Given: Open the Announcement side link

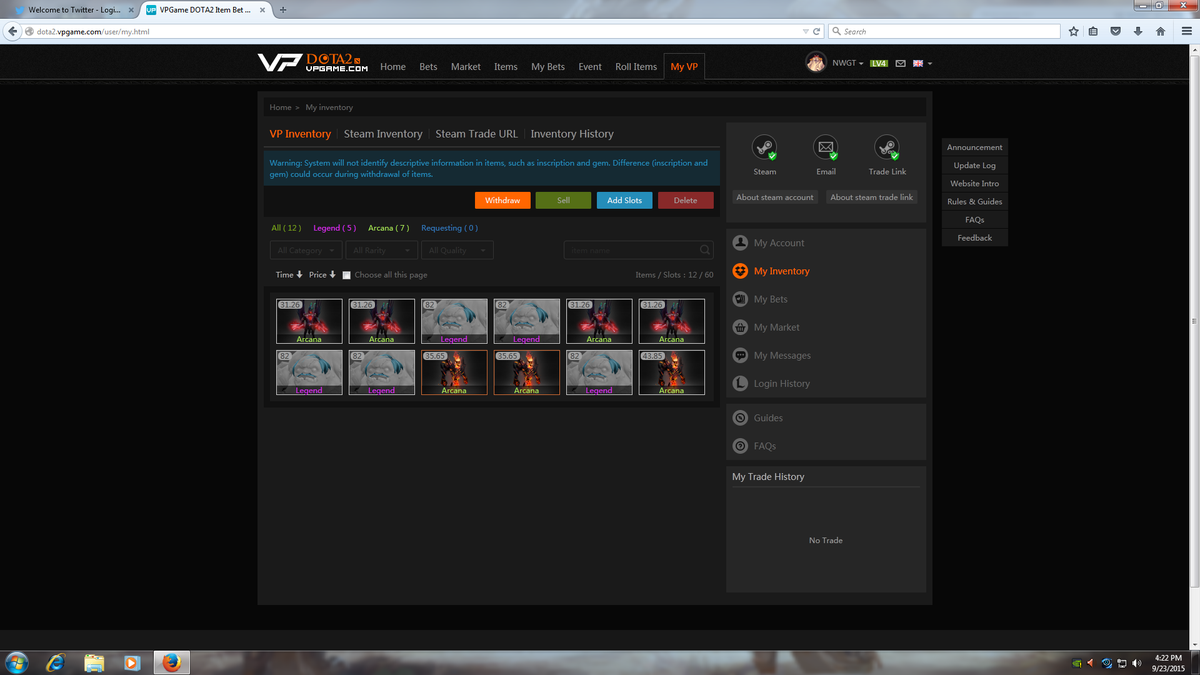Looking at the screenshot, I should tap(974, 147).
